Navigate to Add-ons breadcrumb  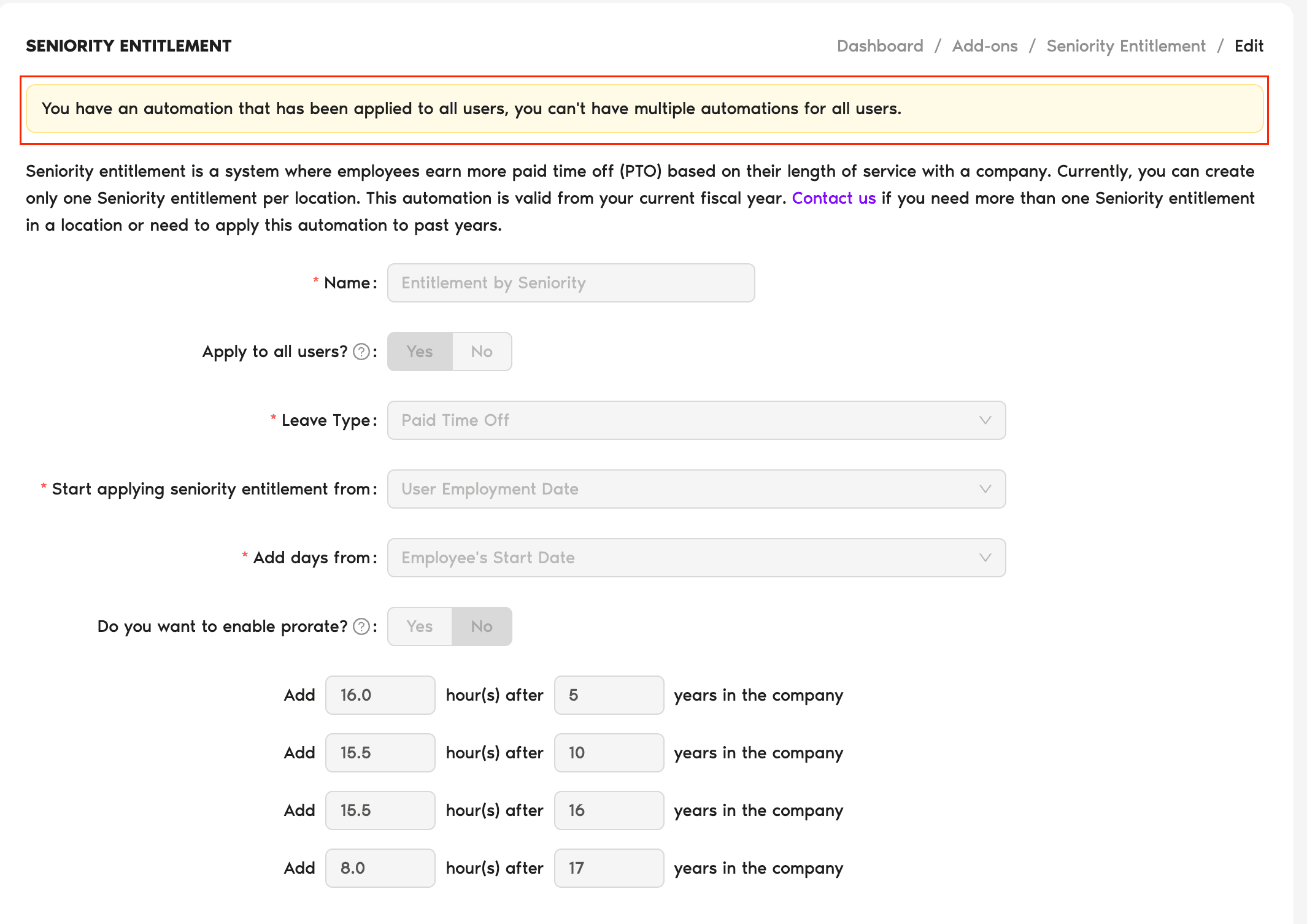pos(984,46)
